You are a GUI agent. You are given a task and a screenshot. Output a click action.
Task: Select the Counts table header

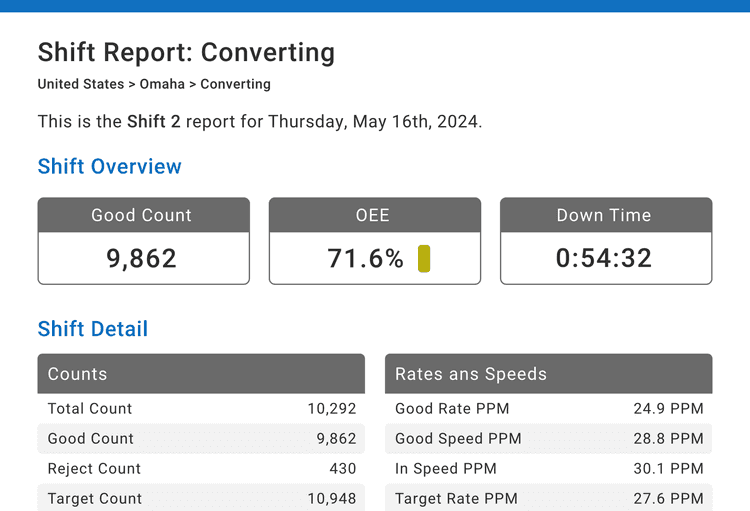(201, 374)
